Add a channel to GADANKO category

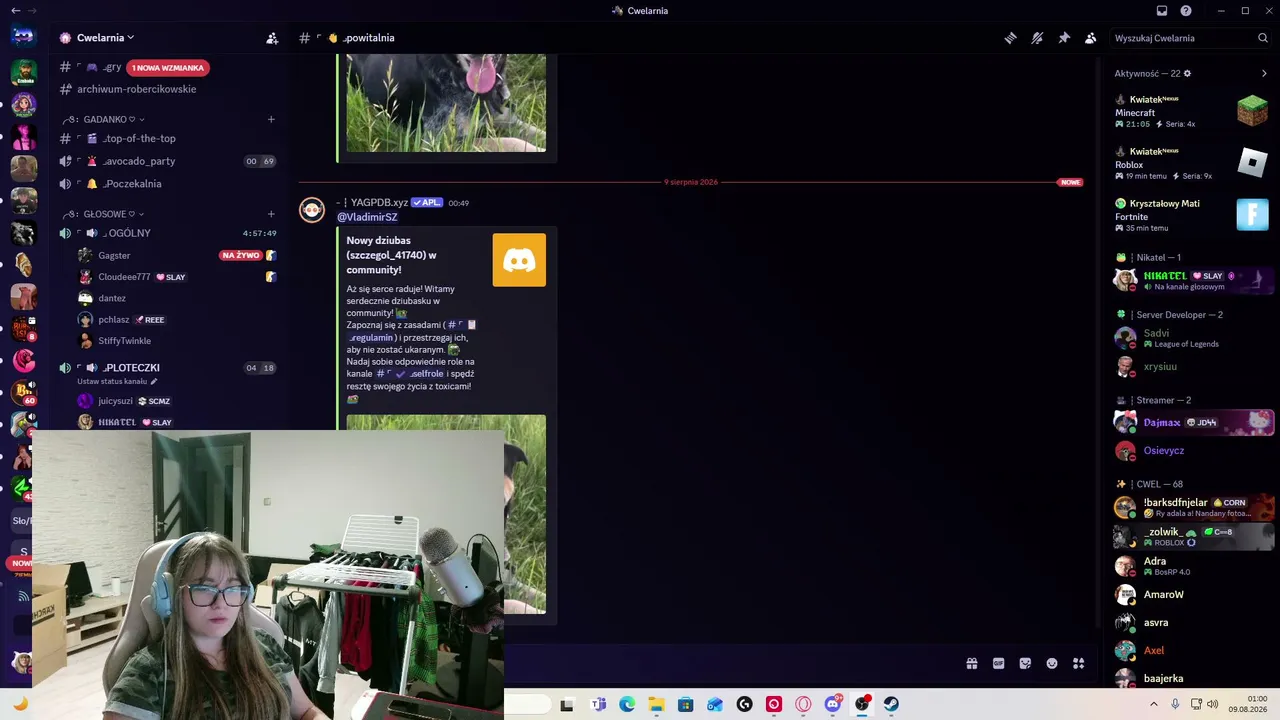point(271,119)
